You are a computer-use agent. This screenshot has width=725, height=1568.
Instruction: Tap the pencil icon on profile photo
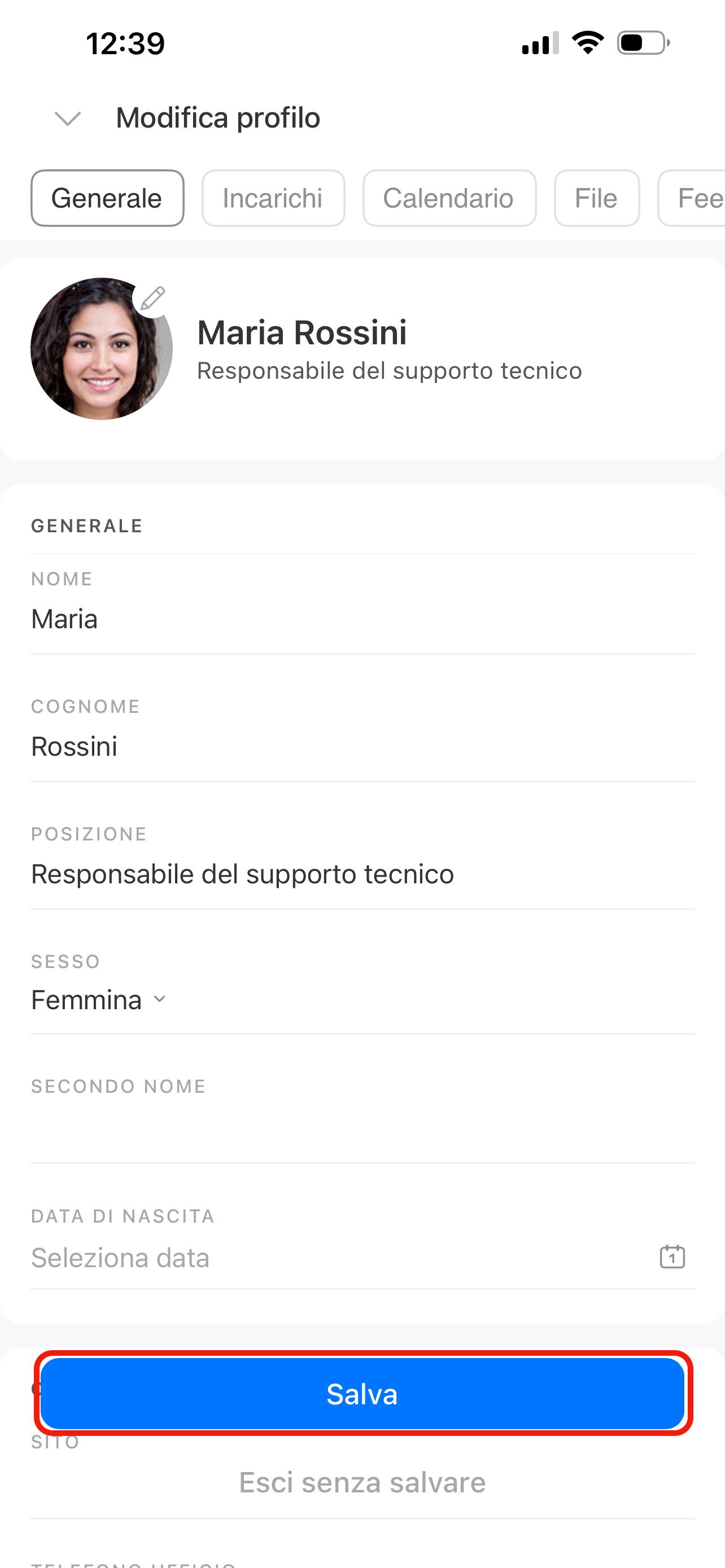pos(152,298)
